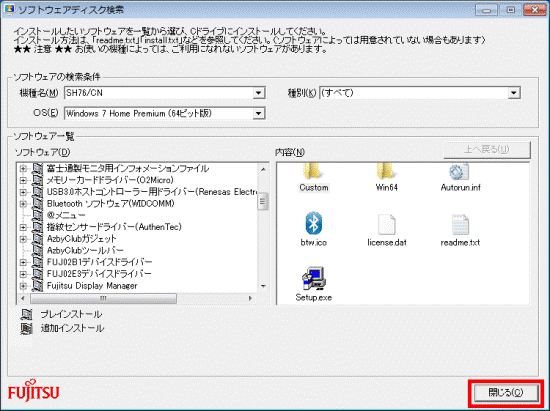Click the 上へ戻る(U) button
Screen dimensions: 550x411
click(x=487, y=150)
